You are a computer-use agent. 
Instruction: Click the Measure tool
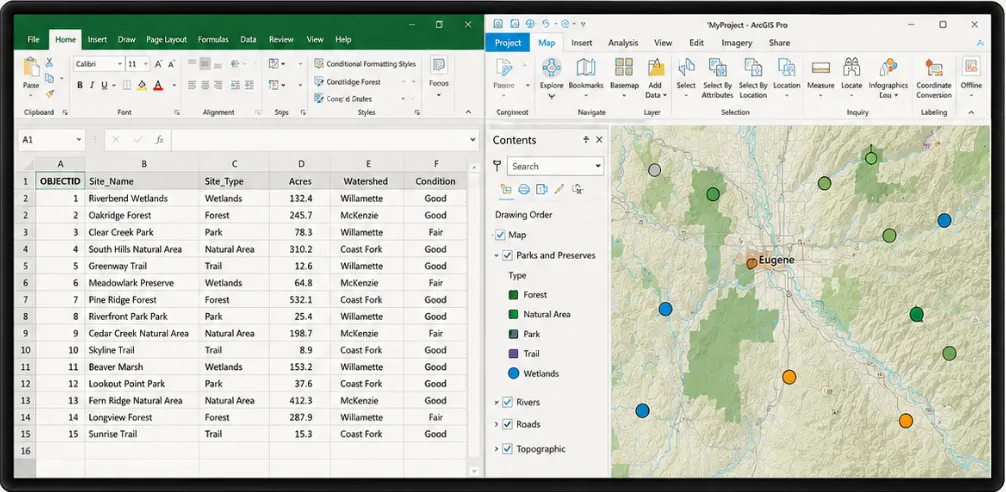coord(821,68)
